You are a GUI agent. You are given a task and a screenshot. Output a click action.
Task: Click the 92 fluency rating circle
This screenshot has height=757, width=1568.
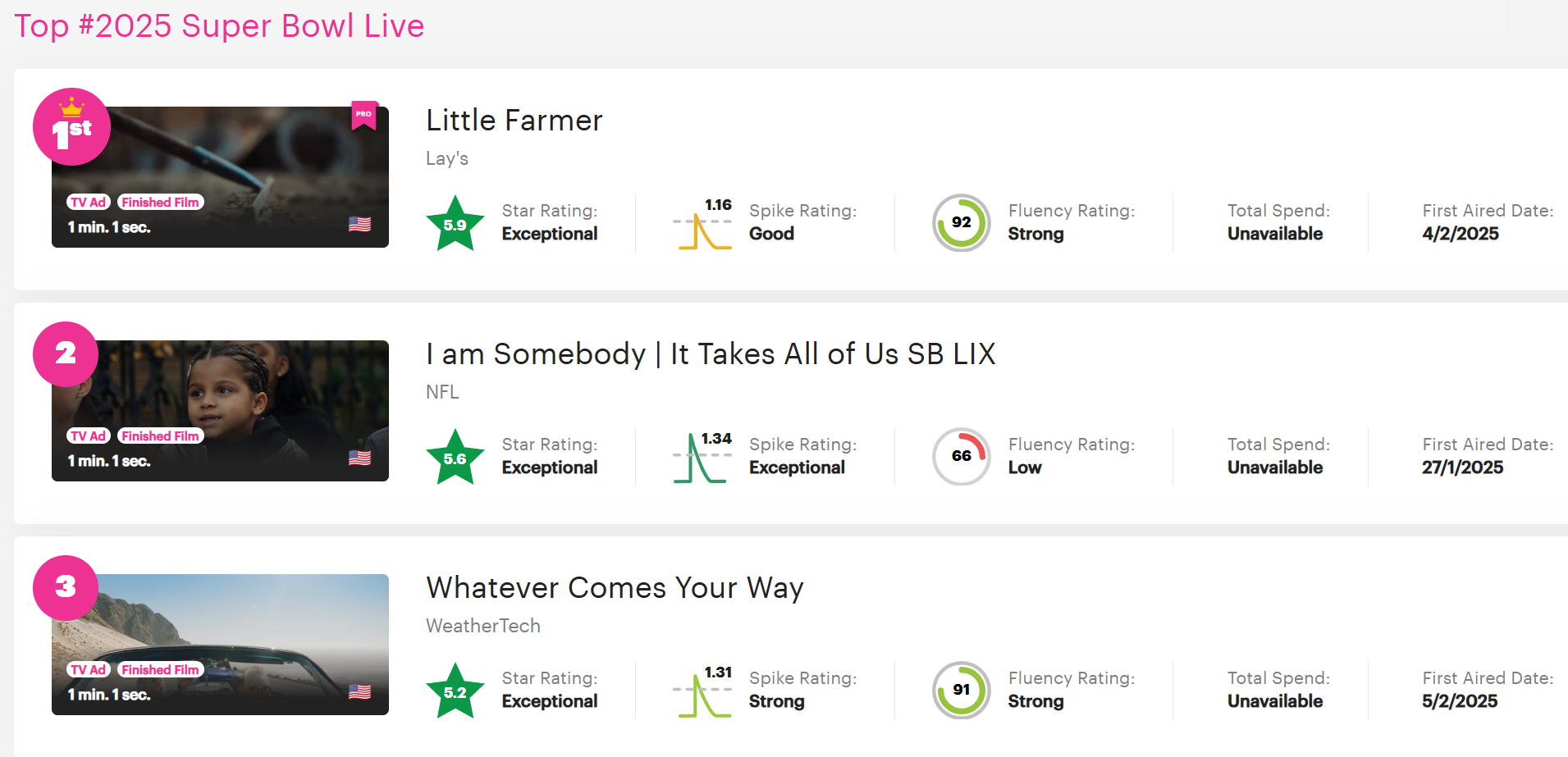962,222
